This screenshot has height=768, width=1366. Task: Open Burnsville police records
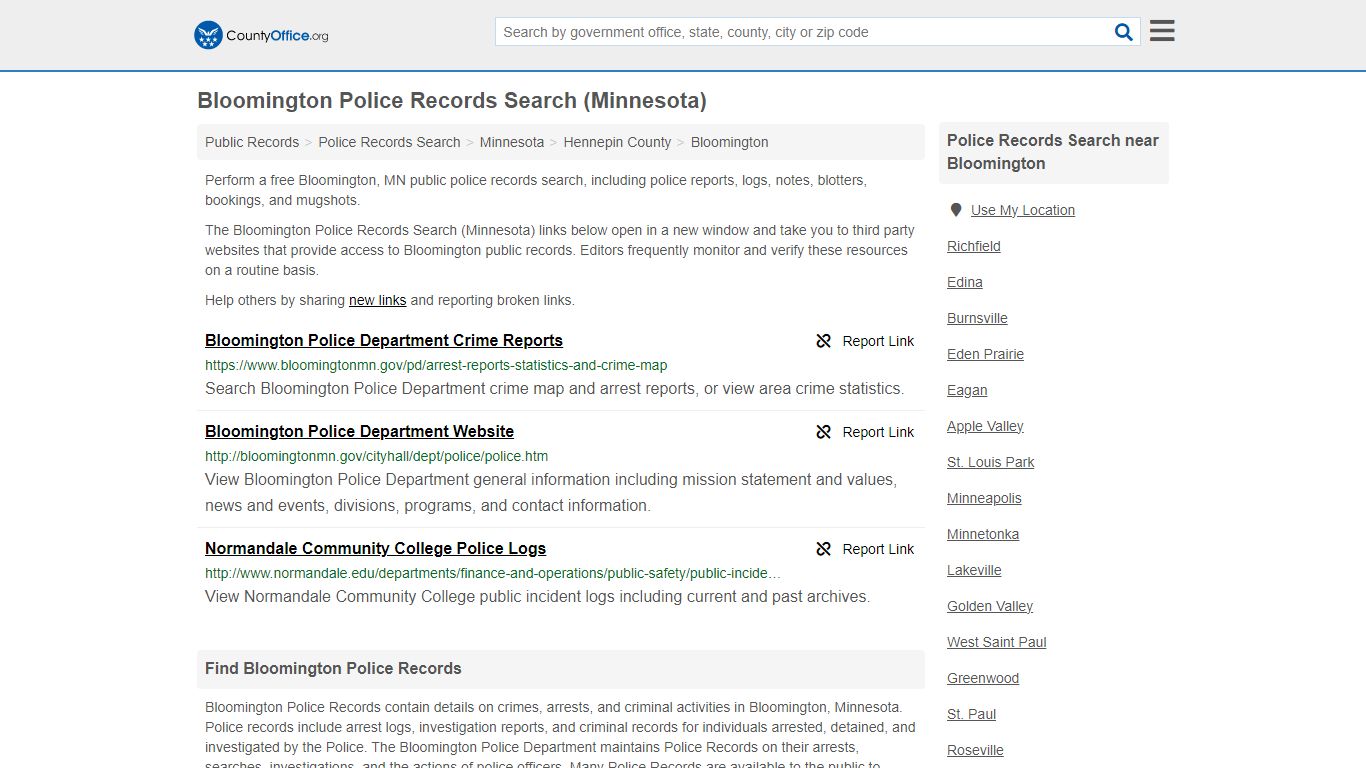click(977, 318)
